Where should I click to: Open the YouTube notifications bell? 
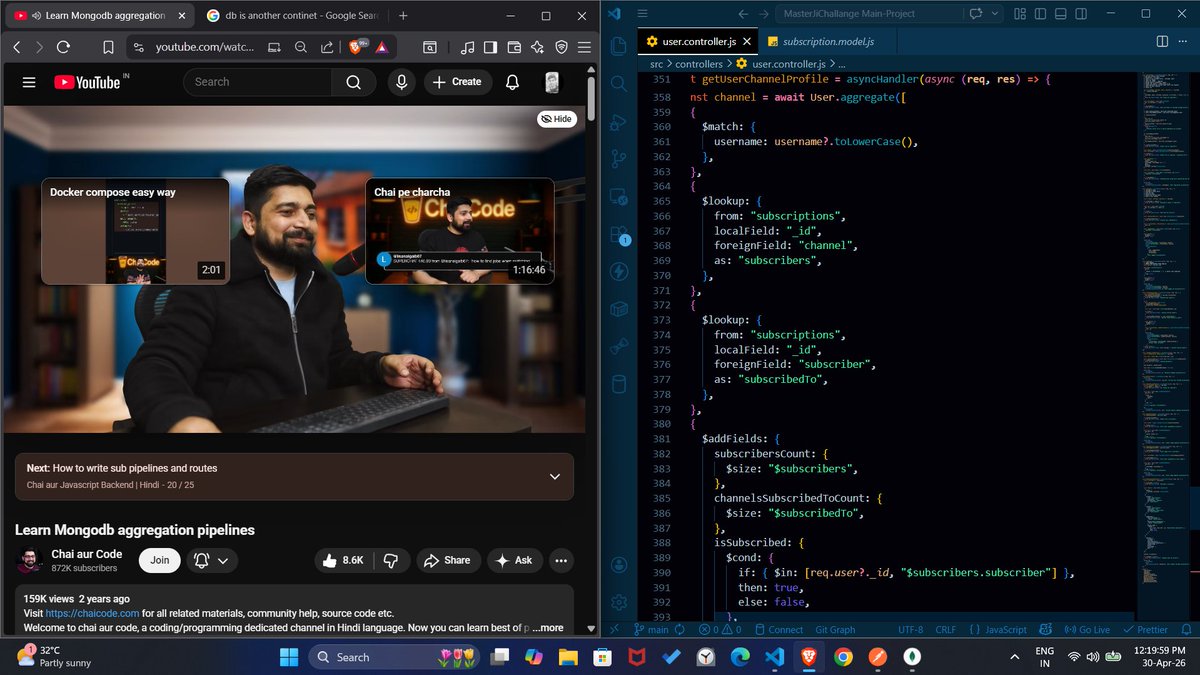pos(513,82)
